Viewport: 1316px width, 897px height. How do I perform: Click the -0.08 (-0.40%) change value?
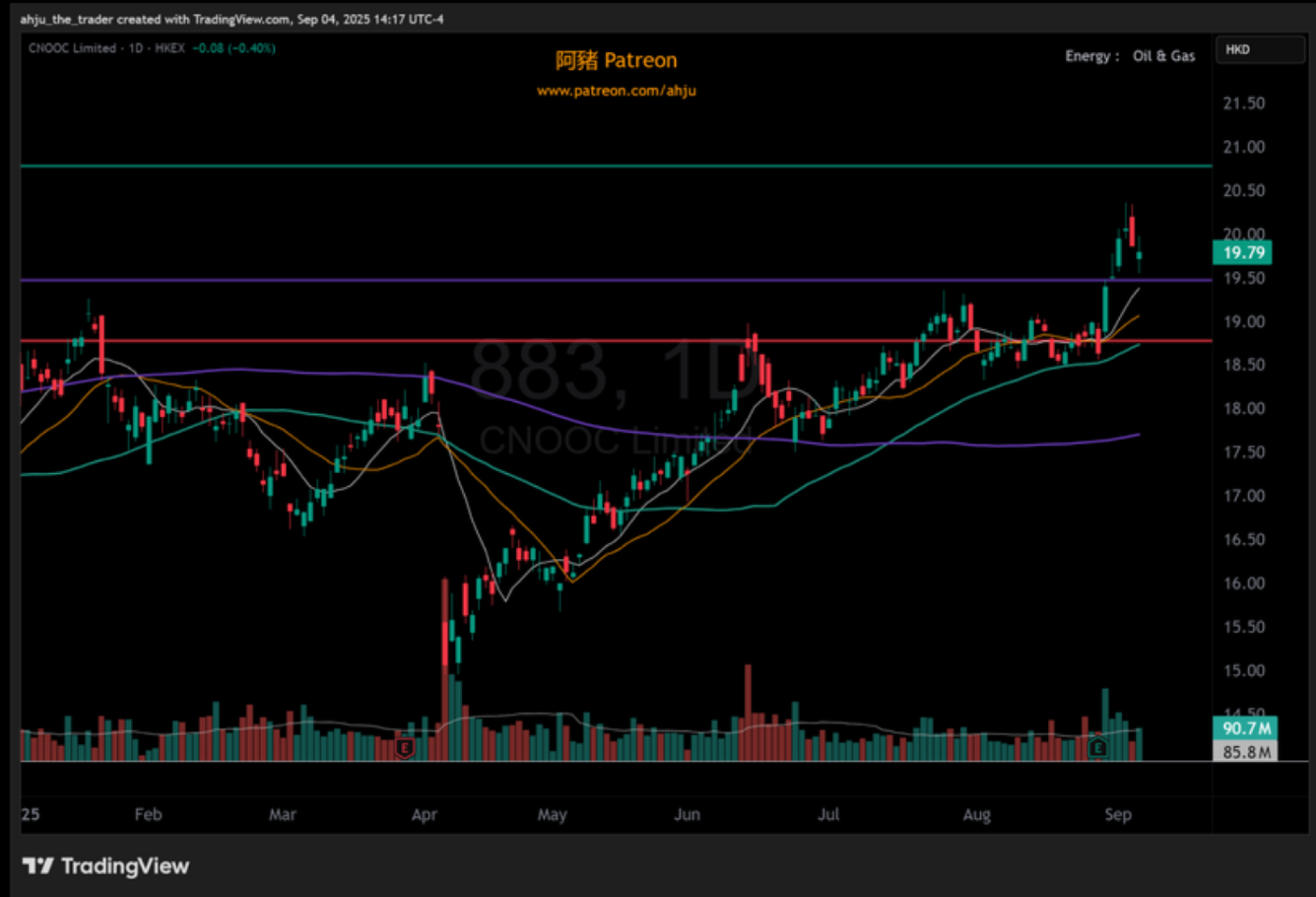[234, 48]
